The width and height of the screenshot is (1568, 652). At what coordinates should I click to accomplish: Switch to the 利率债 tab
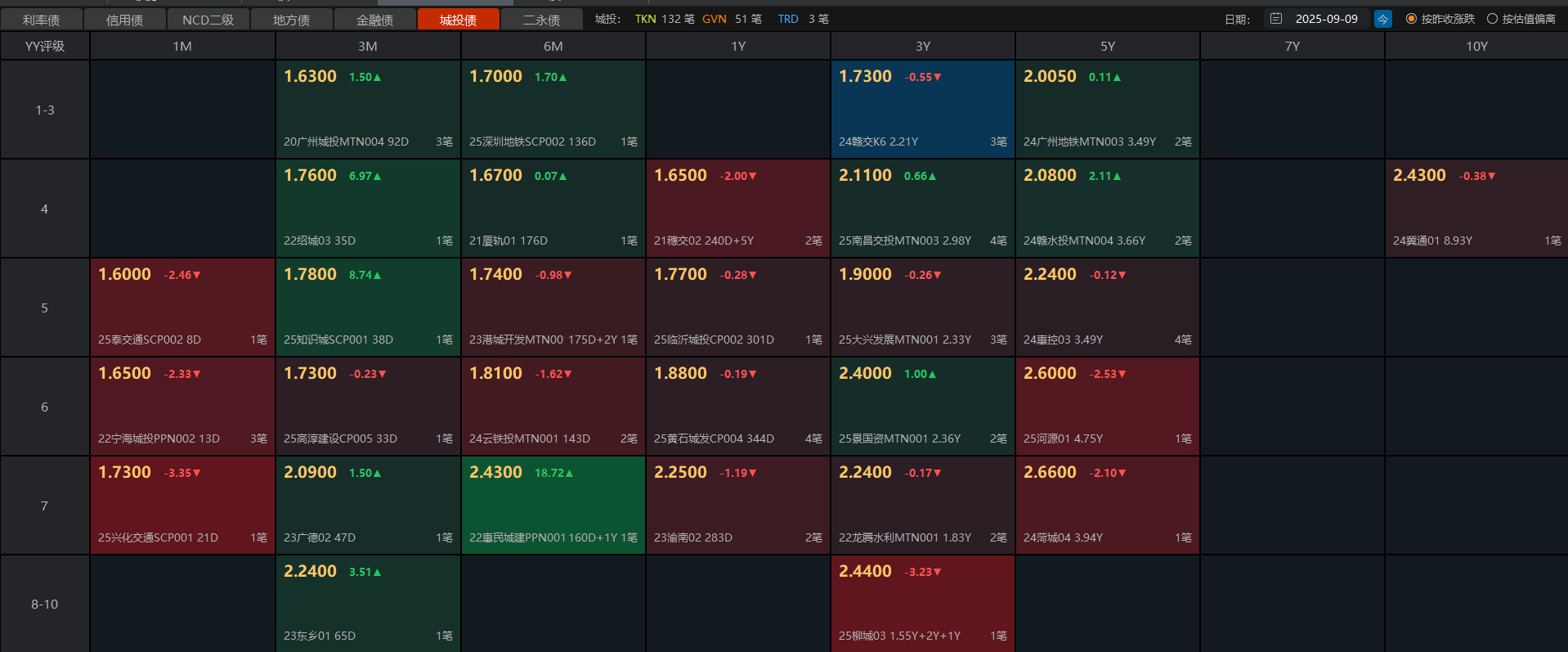pos(42,20)
